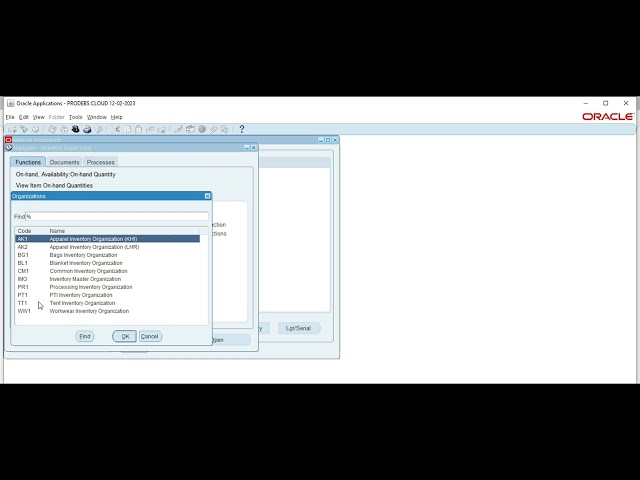Switch to the Functions tab in Navigator
The width and height of the screenshot is (640, 480).
[28, 162]
